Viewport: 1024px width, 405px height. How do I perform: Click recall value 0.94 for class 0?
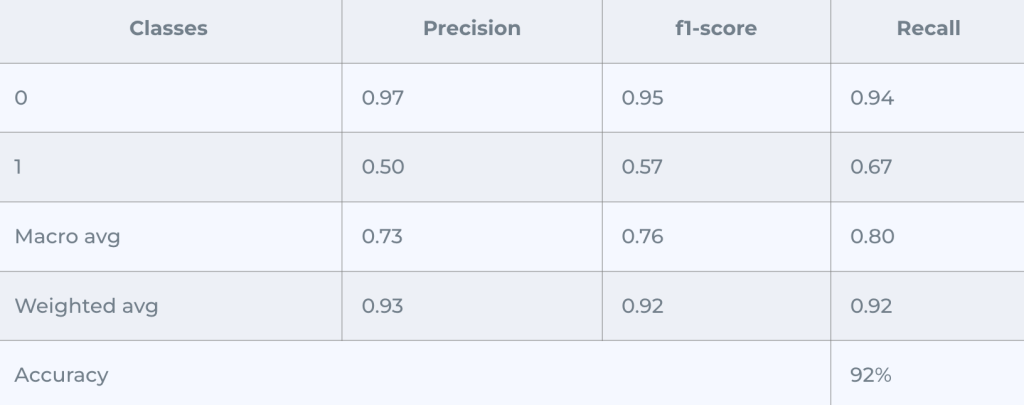[872, 98]
